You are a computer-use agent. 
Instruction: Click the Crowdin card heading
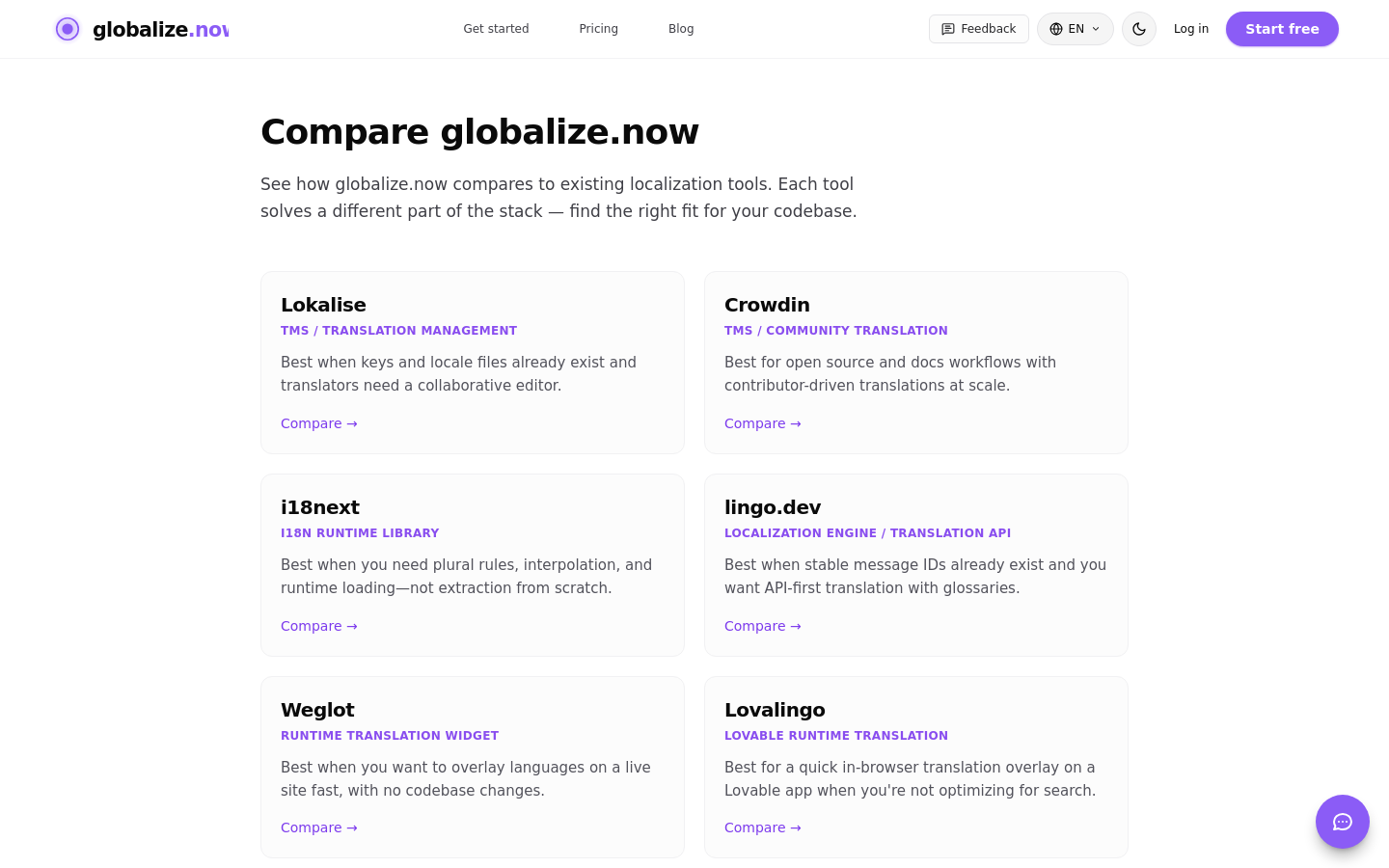(x=767, y=305)
